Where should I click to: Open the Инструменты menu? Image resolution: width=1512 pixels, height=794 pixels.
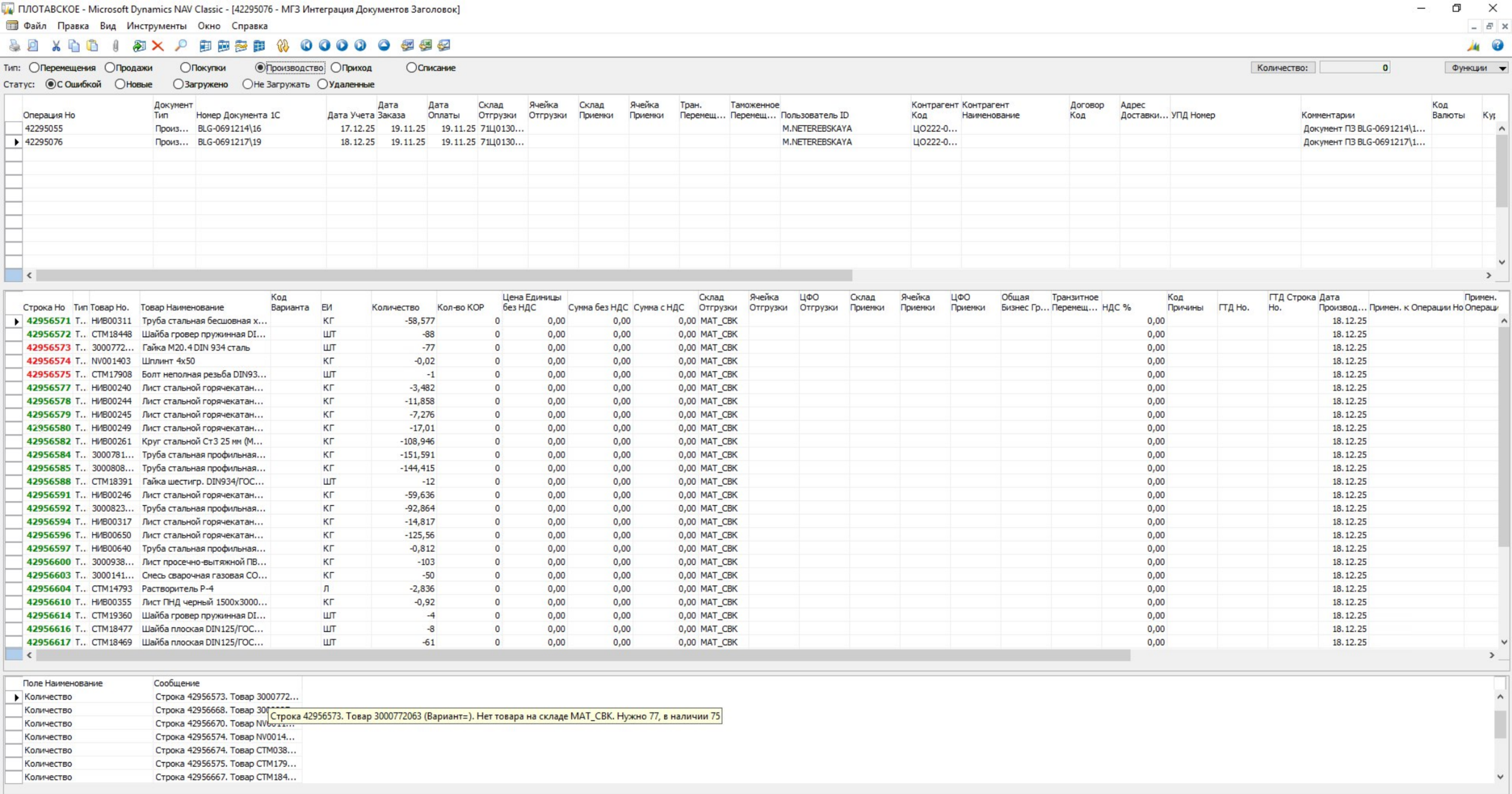[156, 26]
